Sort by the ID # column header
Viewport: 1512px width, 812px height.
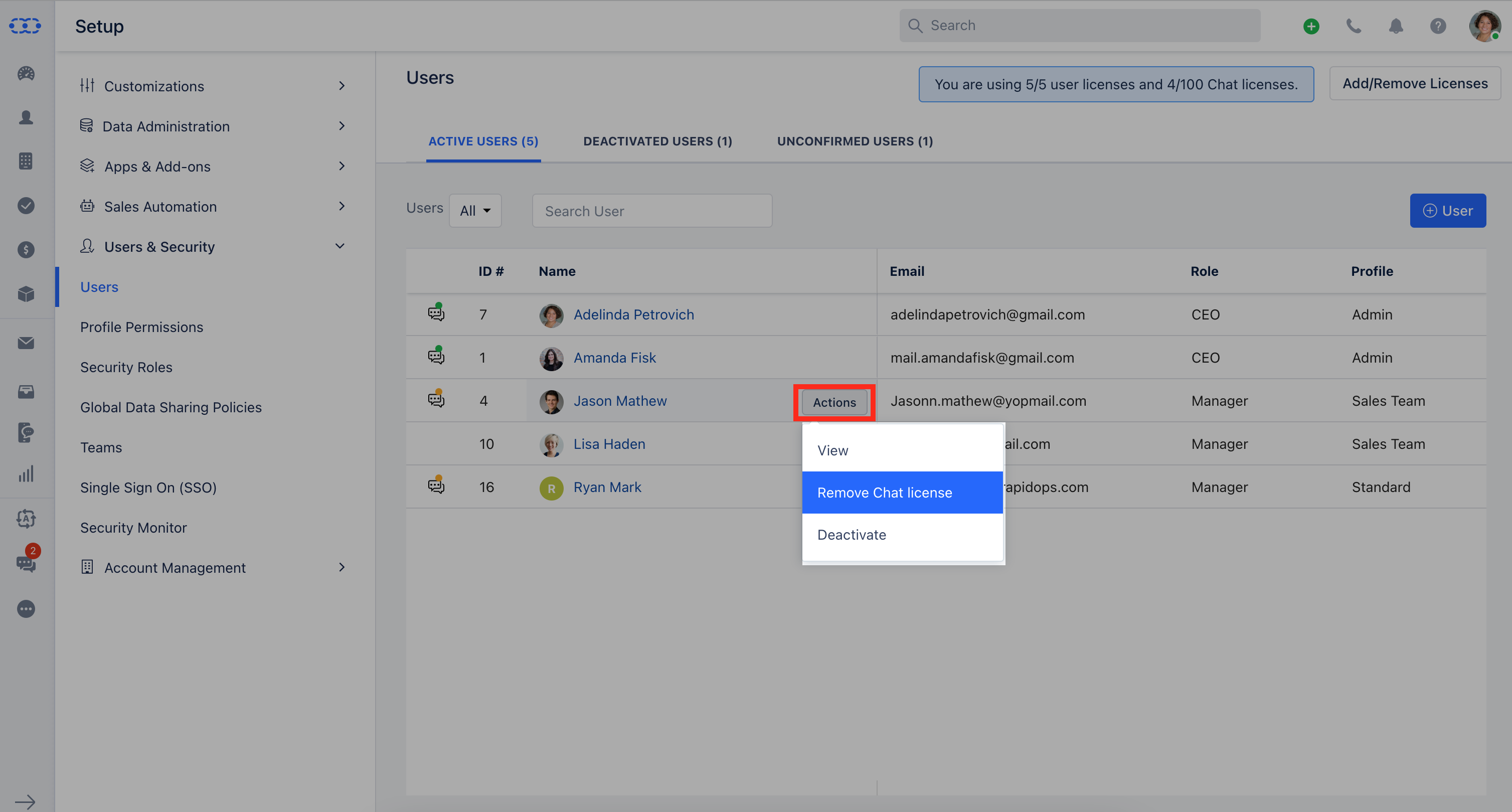490,271
